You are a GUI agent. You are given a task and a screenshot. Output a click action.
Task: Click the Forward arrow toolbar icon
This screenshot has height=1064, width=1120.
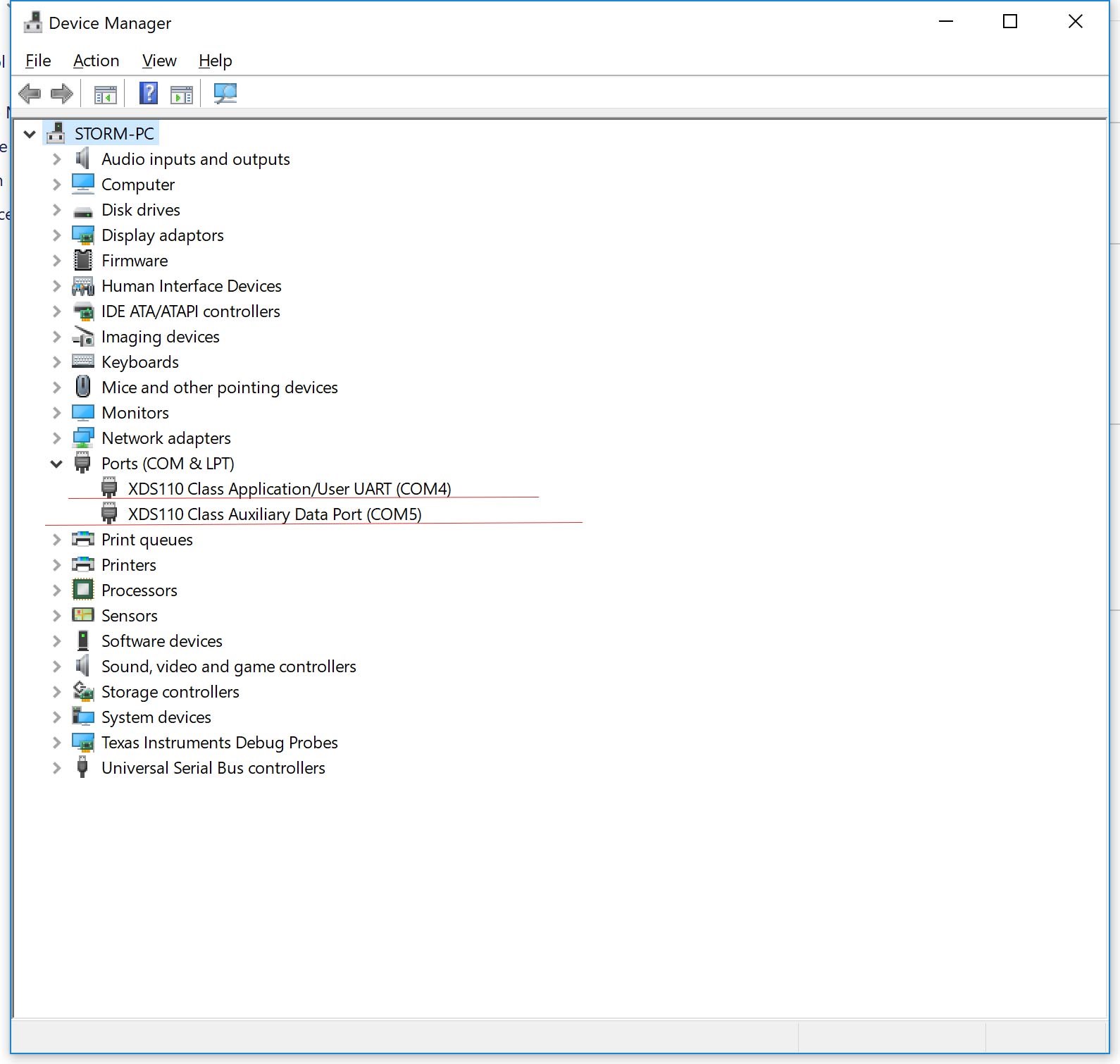tap(62, 93)
